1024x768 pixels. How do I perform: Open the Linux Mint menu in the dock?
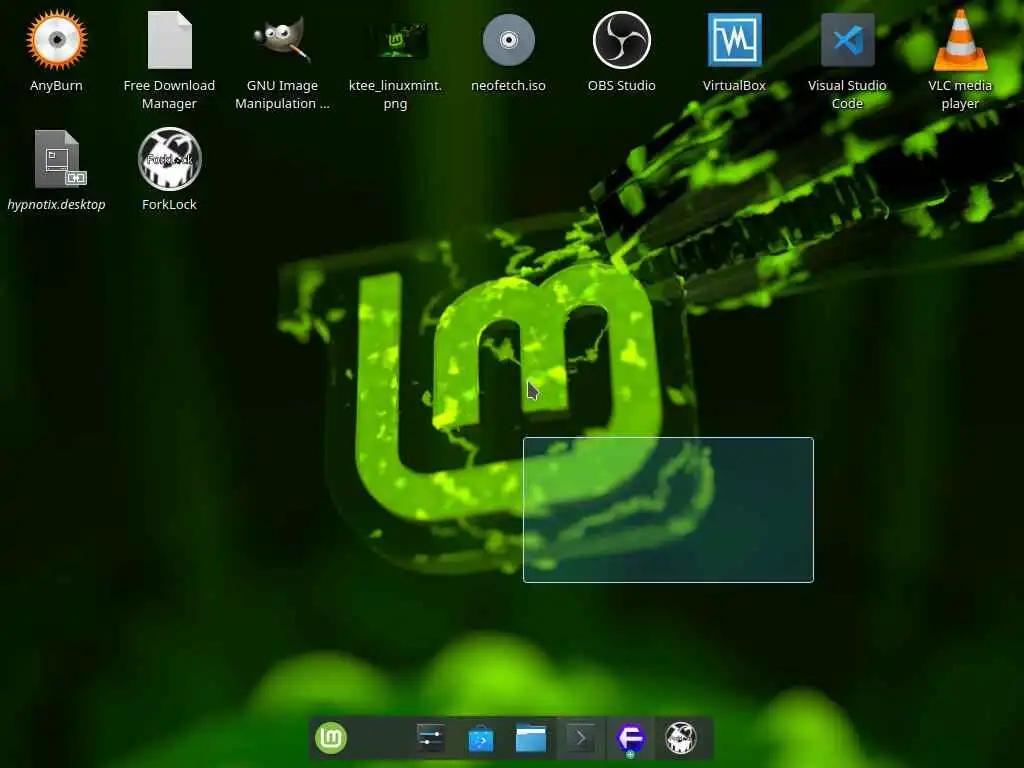[331, 739]
